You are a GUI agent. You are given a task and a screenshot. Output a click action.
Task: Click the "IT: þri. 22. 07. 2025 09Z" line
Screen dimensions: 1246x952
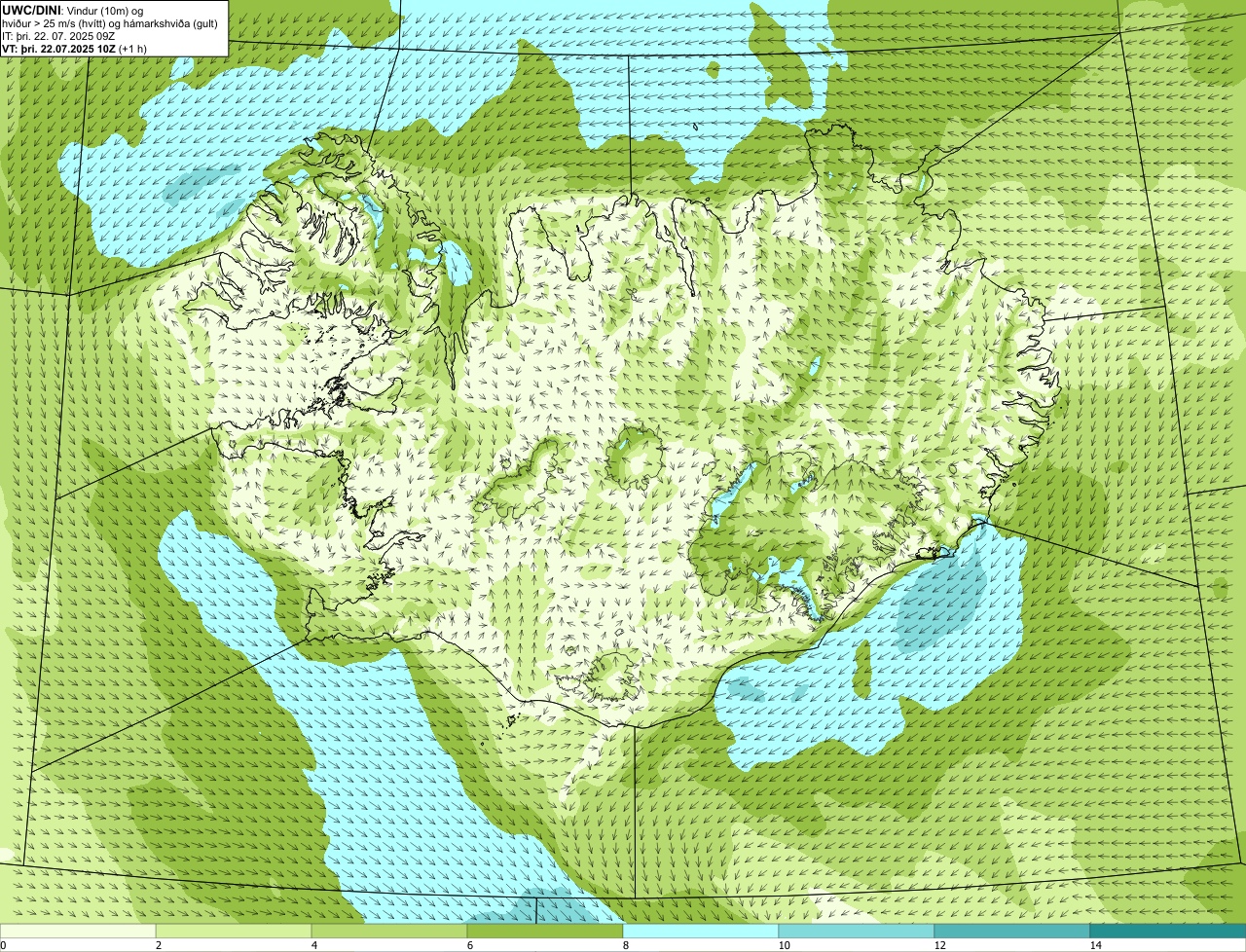coord(58,35)
